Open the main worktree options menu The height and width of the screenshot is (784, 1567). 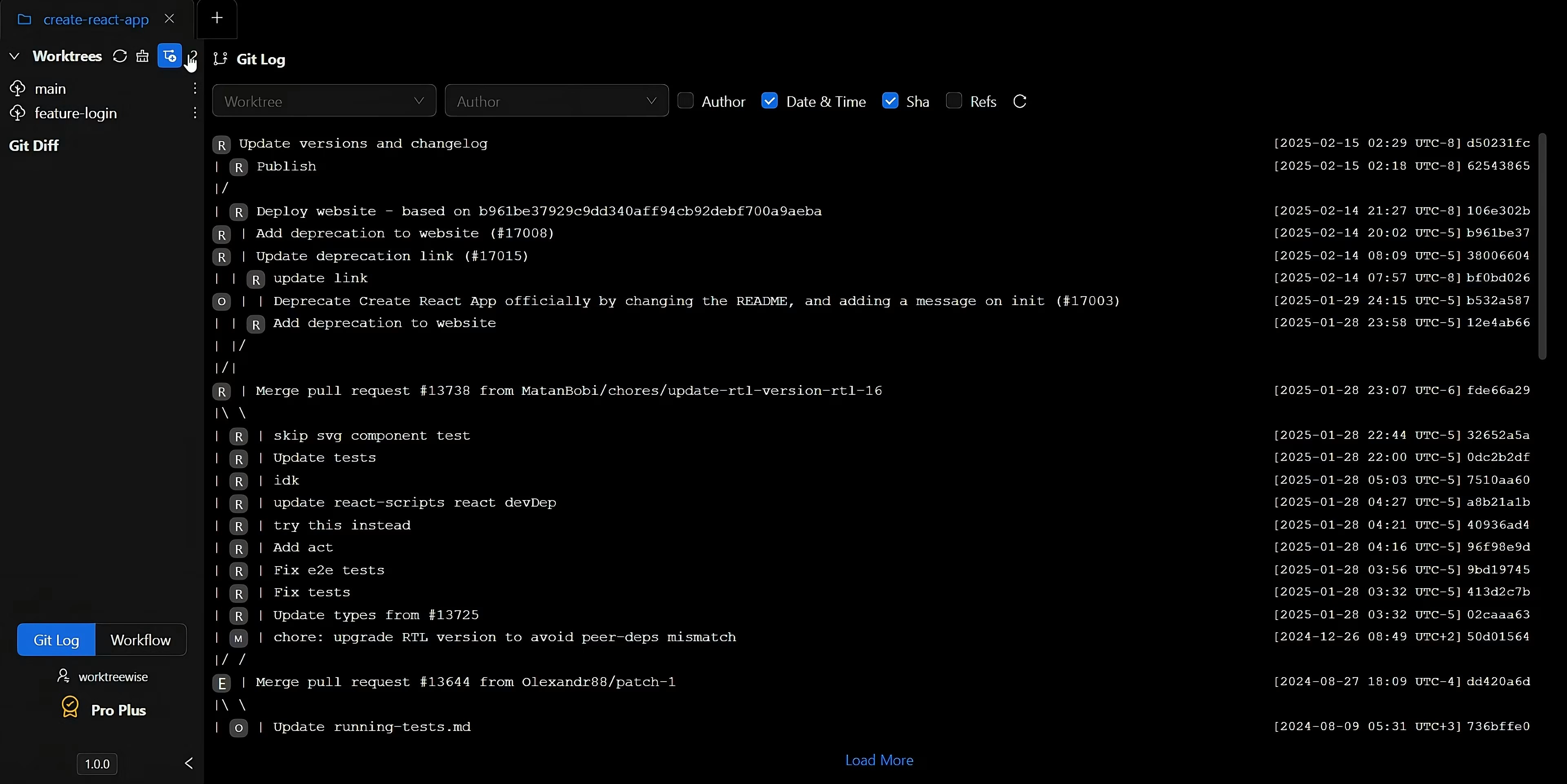point(195,88)
